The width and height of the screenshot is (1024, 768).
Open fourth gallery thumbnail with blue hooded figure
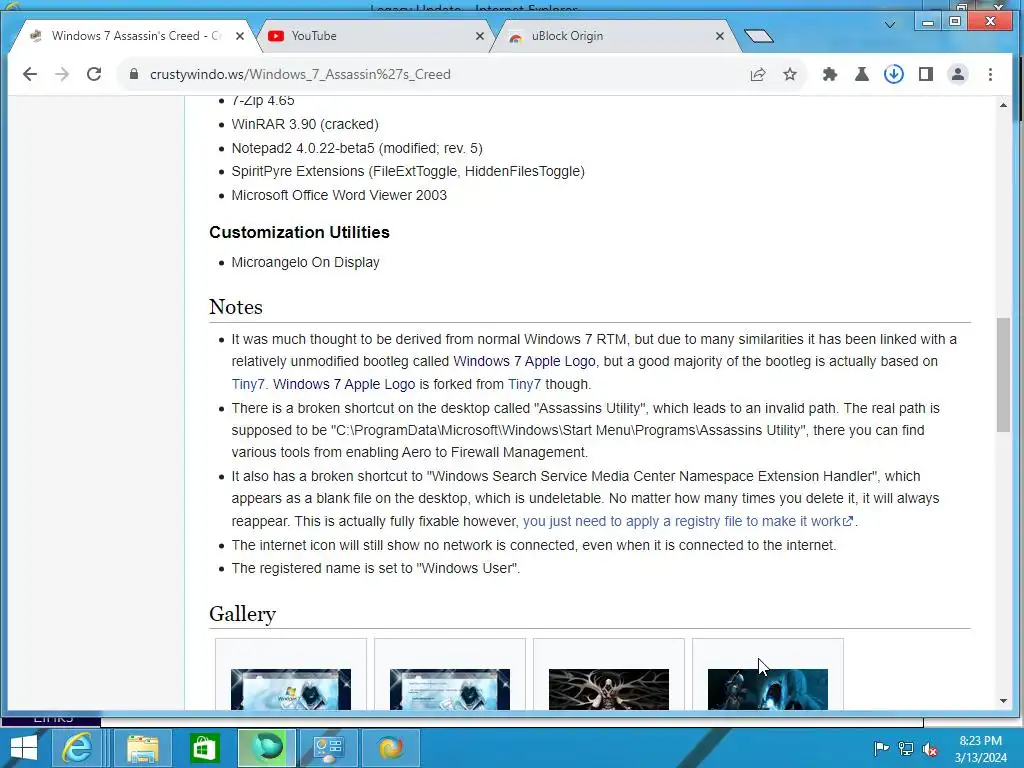[x=768, y=688]
